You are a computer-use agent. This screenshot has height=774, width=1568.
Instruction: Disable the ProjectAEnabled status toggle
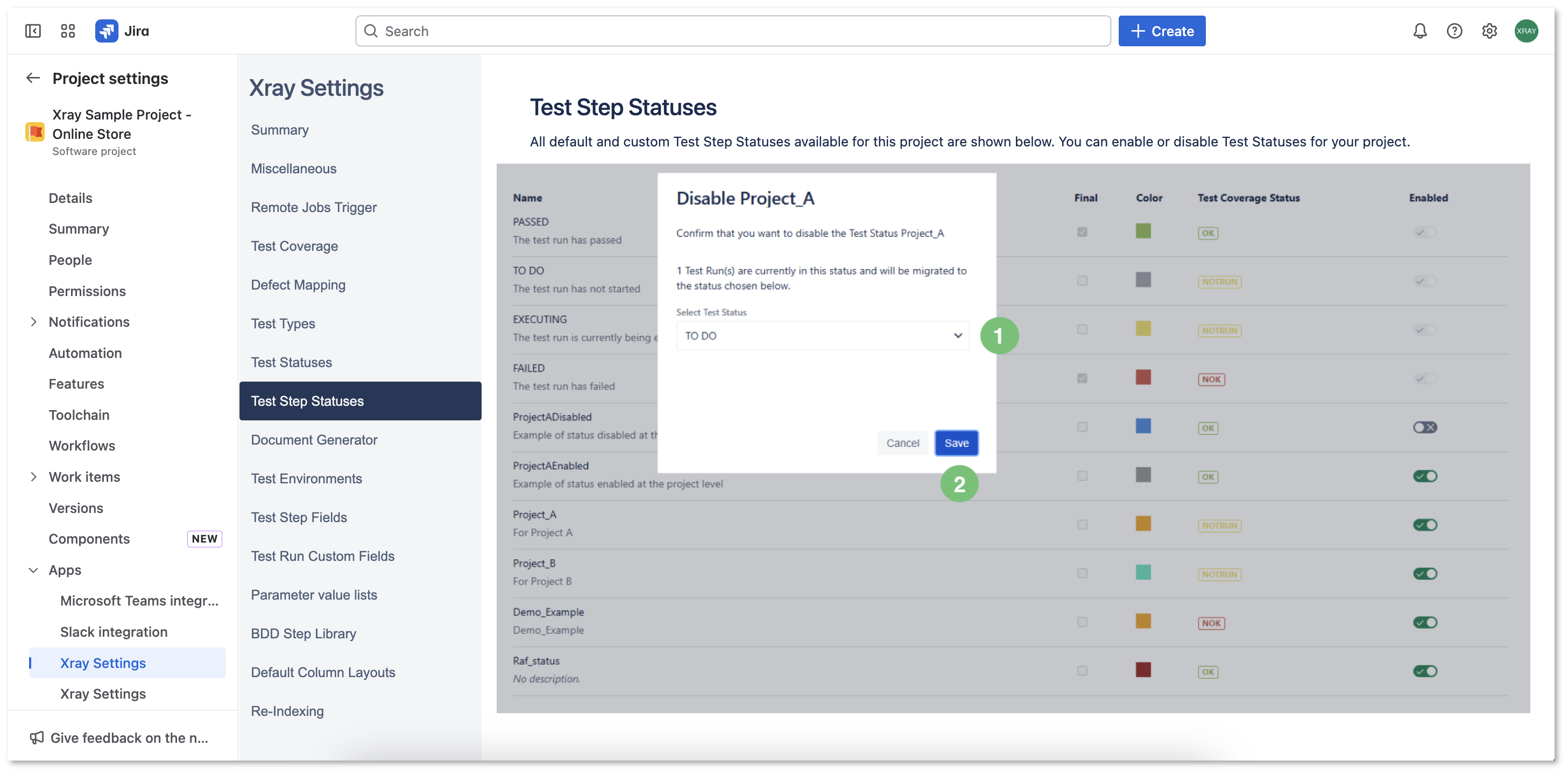click(1424, 476)
